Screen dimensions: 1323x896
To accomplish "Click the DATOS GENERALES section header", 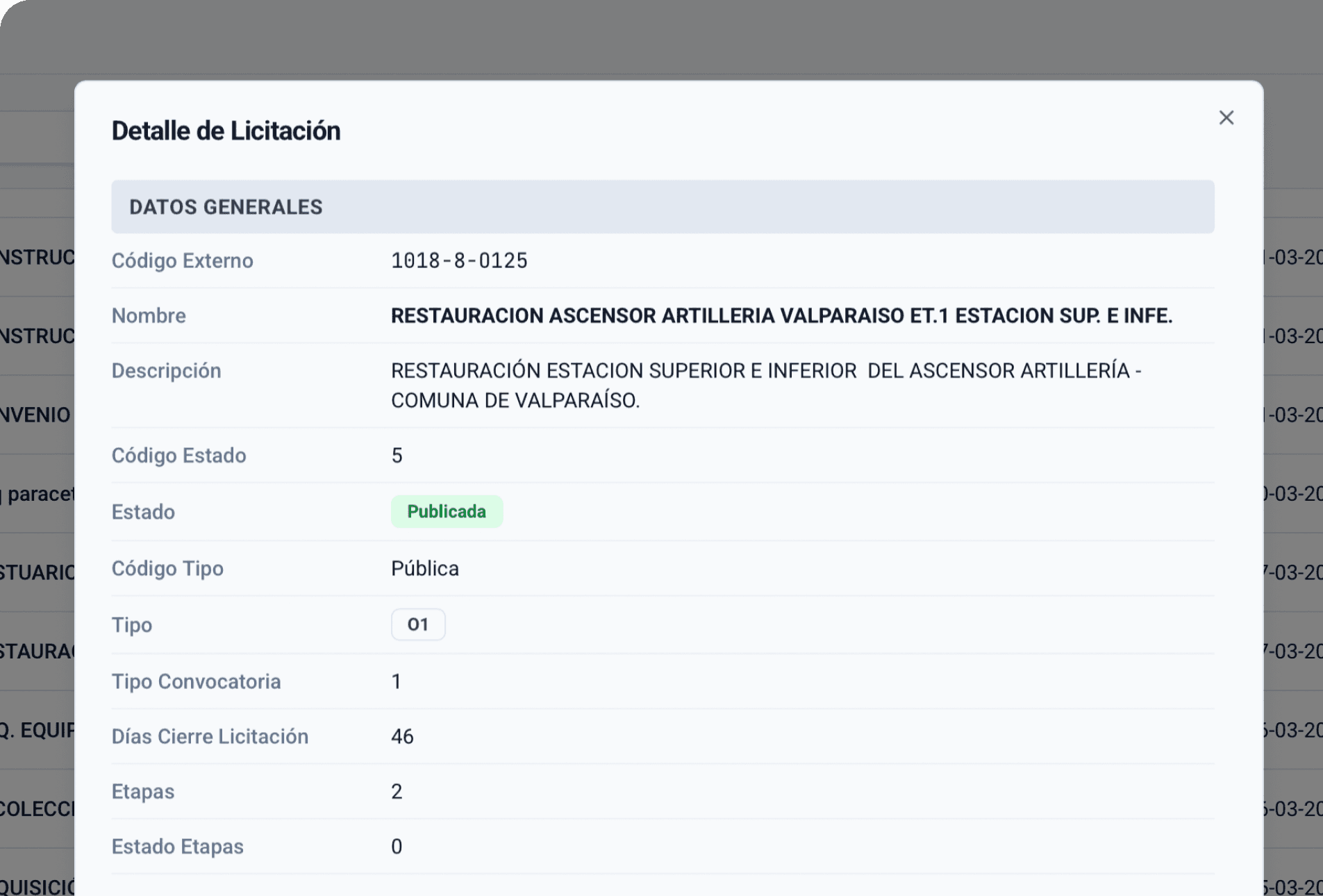I will click(663, 206).
